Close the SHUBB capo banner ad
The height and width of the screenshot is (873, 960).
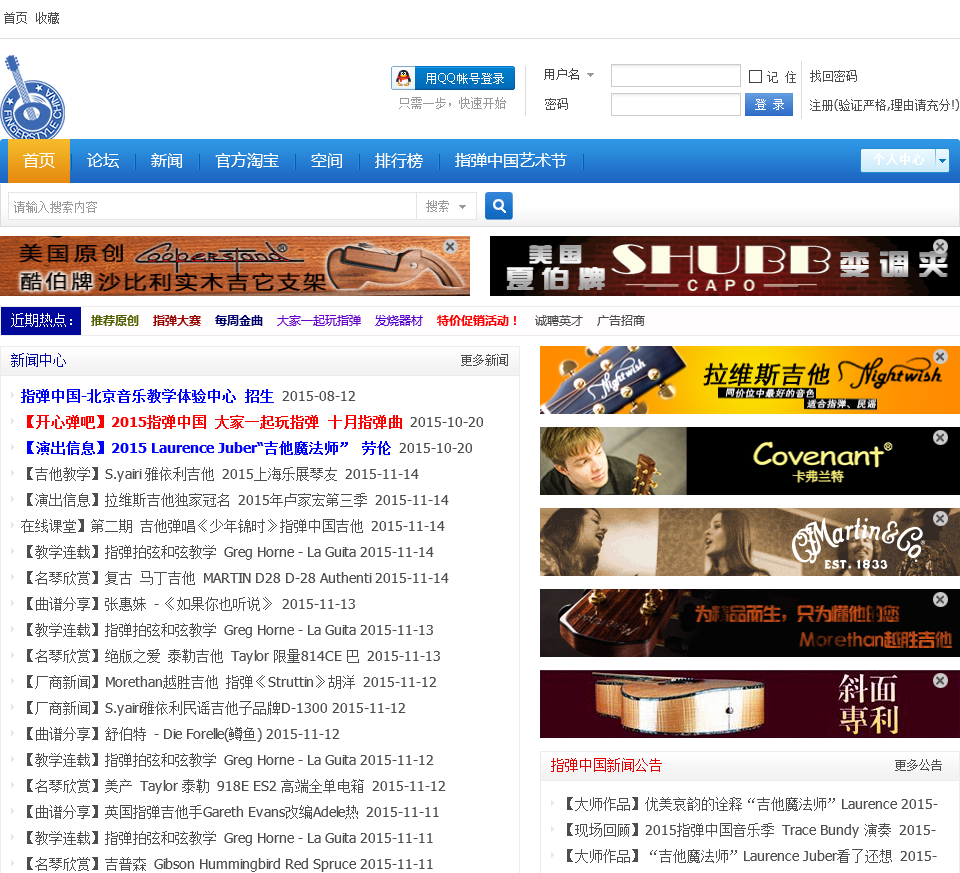tap(940, 246)
